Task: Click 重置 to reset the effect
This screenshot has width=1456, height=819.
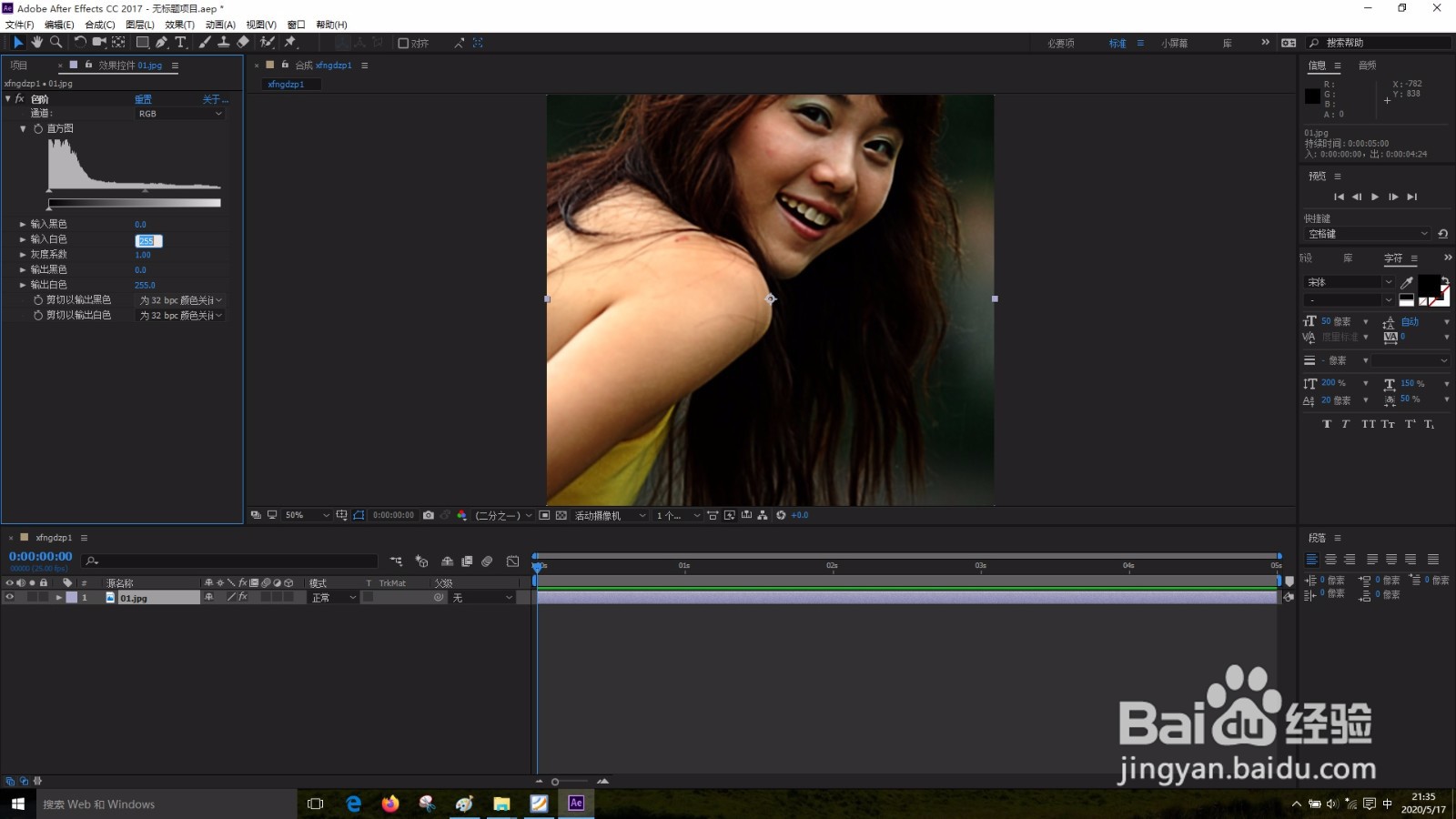Action: point(143,99)
